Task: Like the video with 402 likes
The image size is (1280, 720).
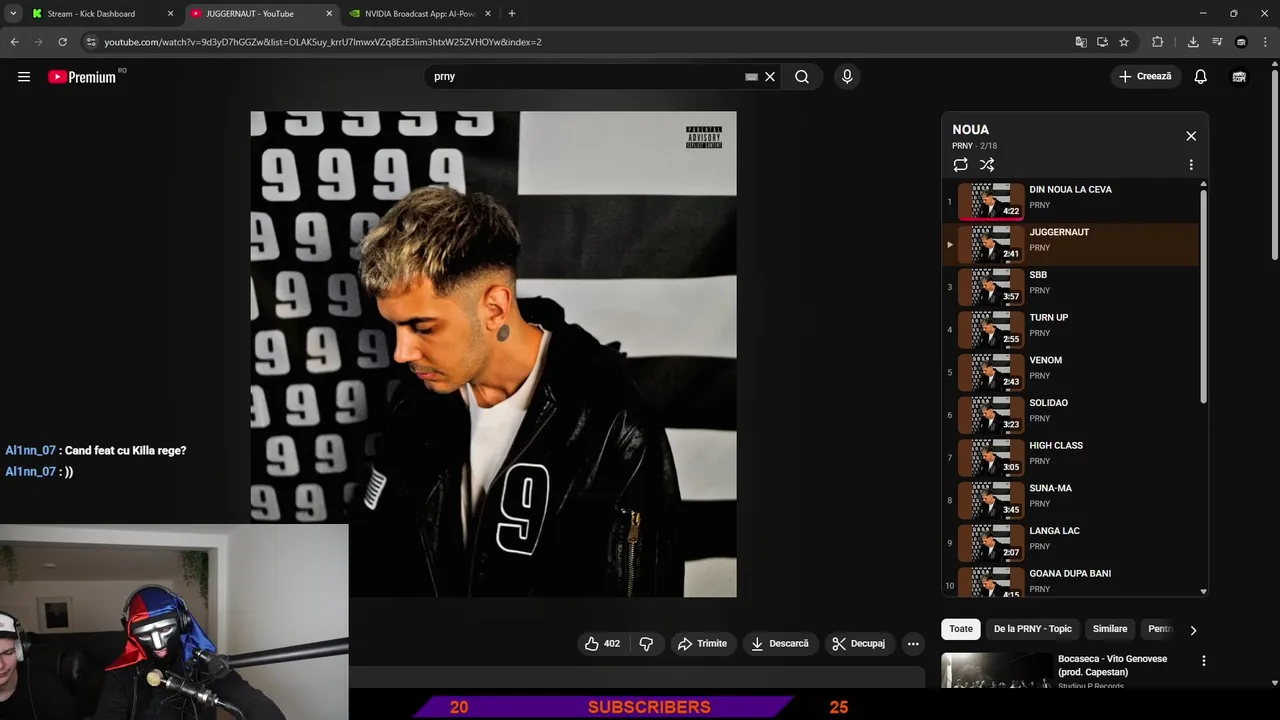Action: tap(602, 644)
